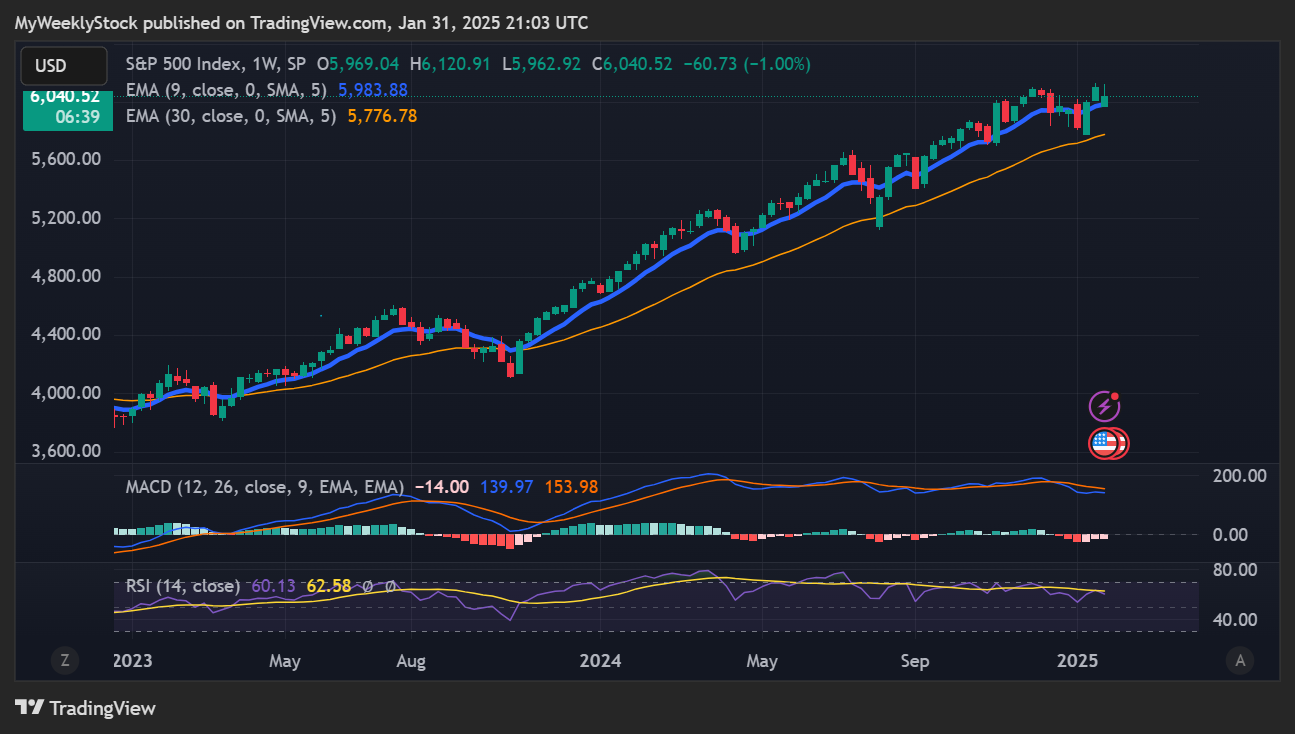Image resolution: width=1295 pixels, height=734 pixels.
Task: Click the EMA 30 value 5,776.78
Action: tap(382, 116)
